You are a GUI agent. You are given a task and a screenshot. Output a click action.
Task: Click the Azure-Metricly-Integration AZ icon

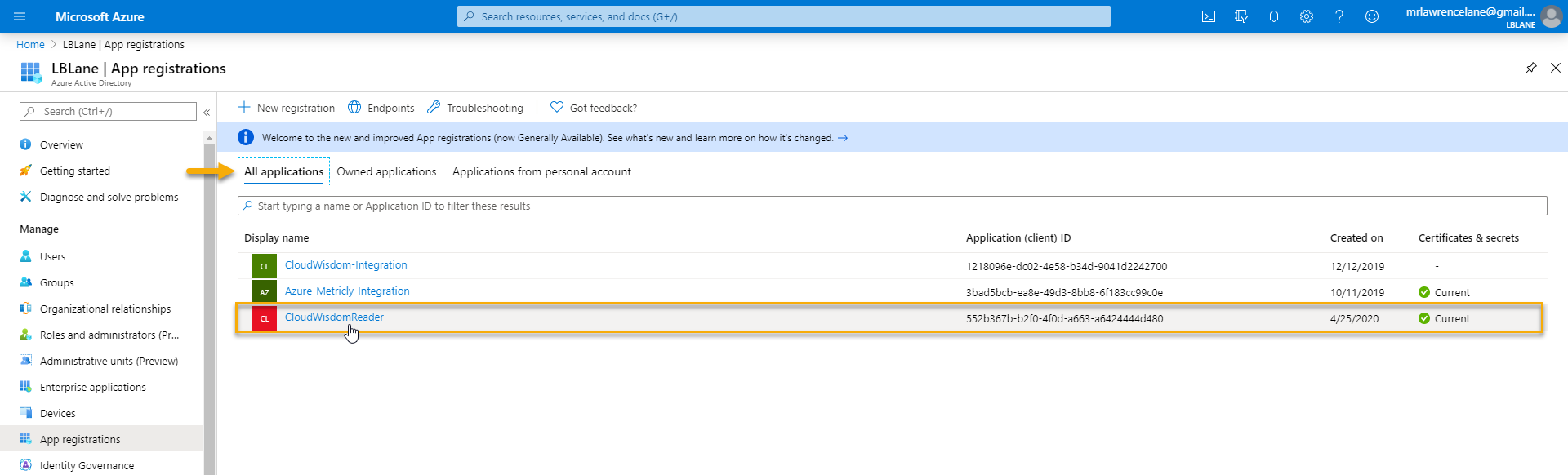(265, 292)
